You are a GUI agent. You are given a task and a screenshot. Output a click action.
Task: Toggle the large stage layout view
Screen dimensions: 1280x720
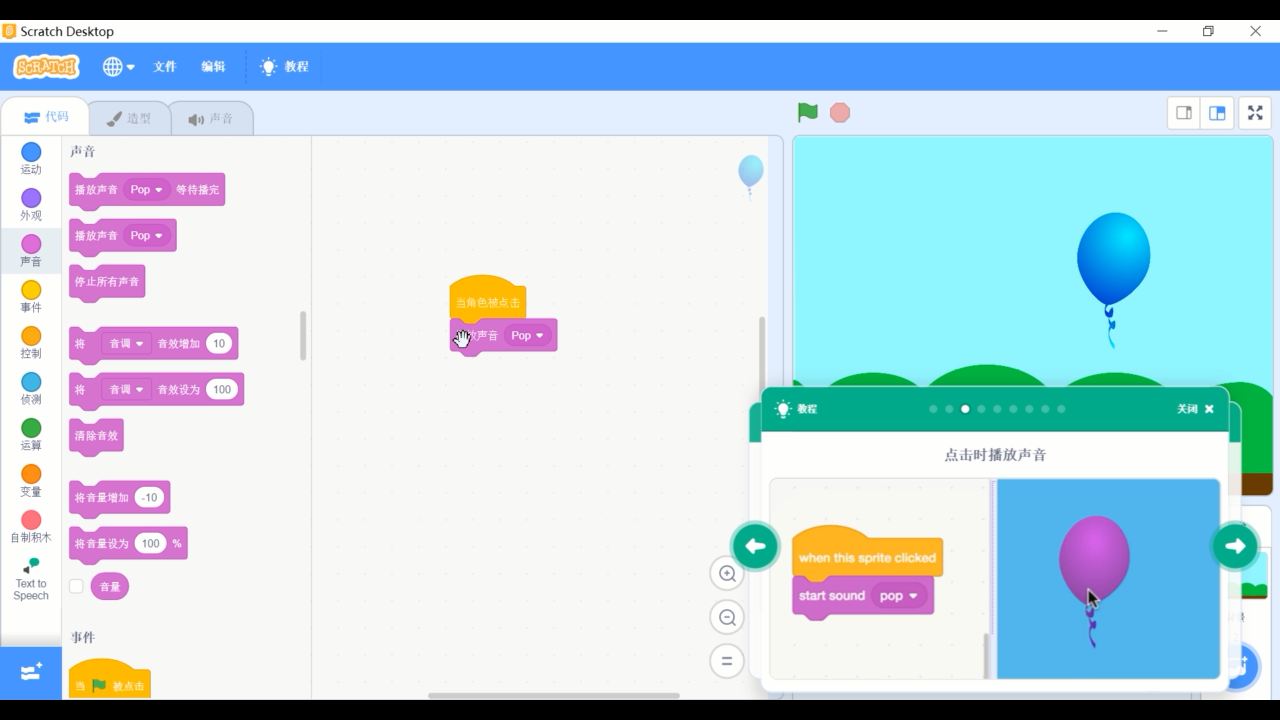click(x=1217, y=112)
